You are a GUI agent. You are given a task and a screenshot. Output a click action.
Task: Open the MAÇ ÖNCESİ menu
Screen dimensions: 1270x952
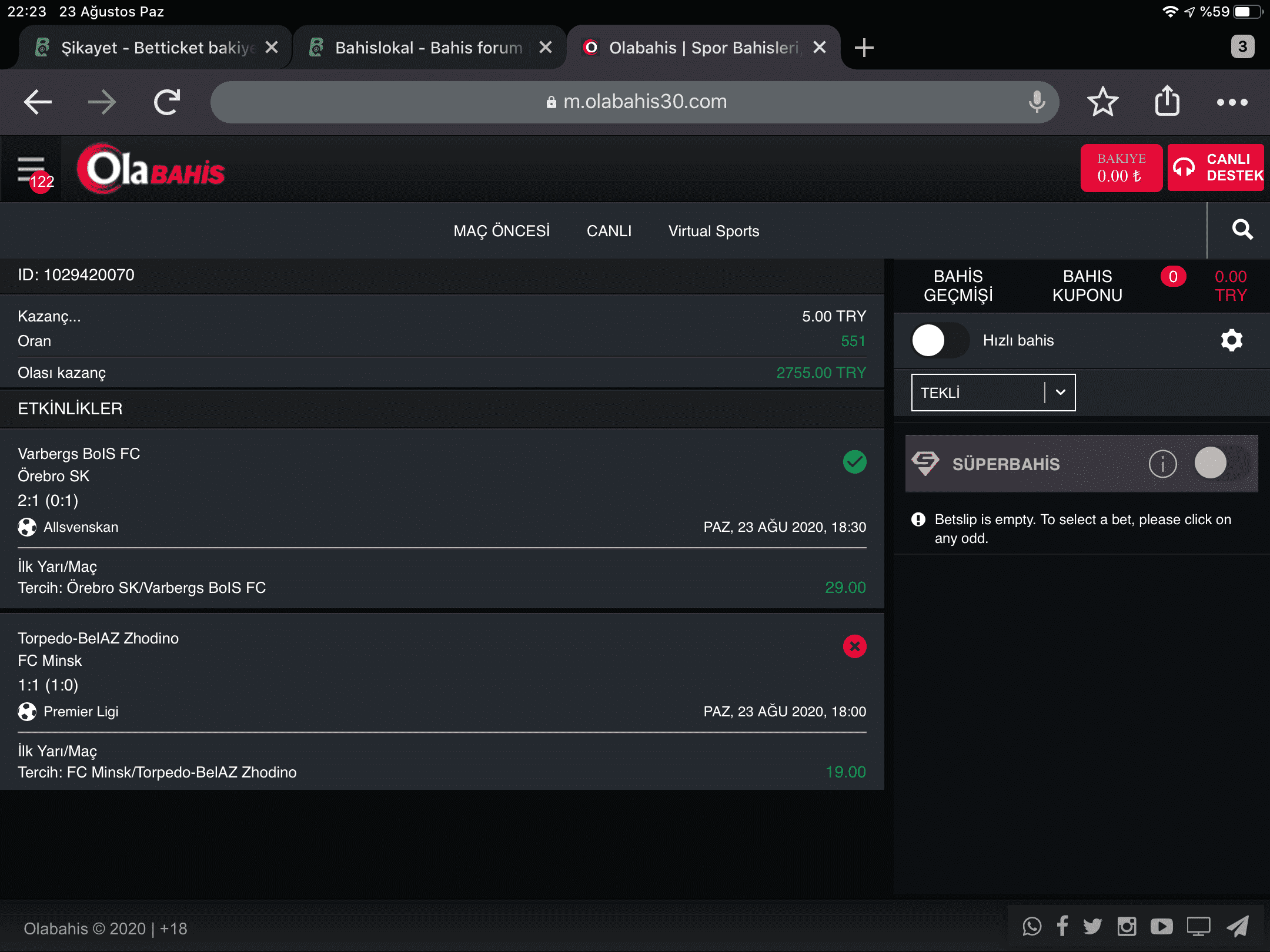pyautogui.click(x=502, y=231)
